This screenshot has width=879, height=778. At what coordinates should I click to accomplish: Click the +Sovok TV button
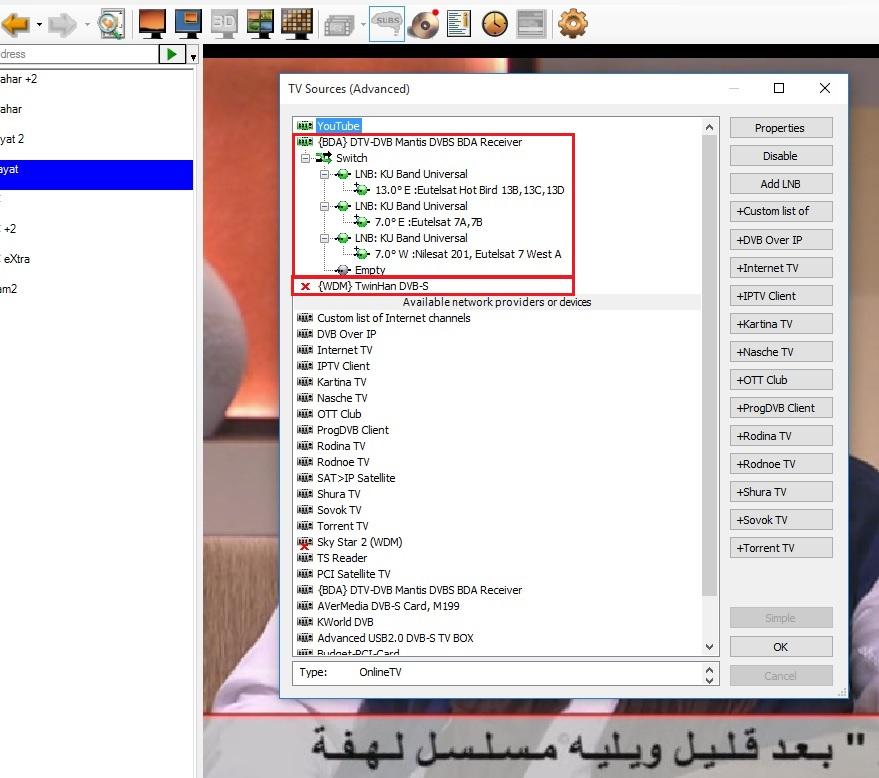(x=780, y=520)
